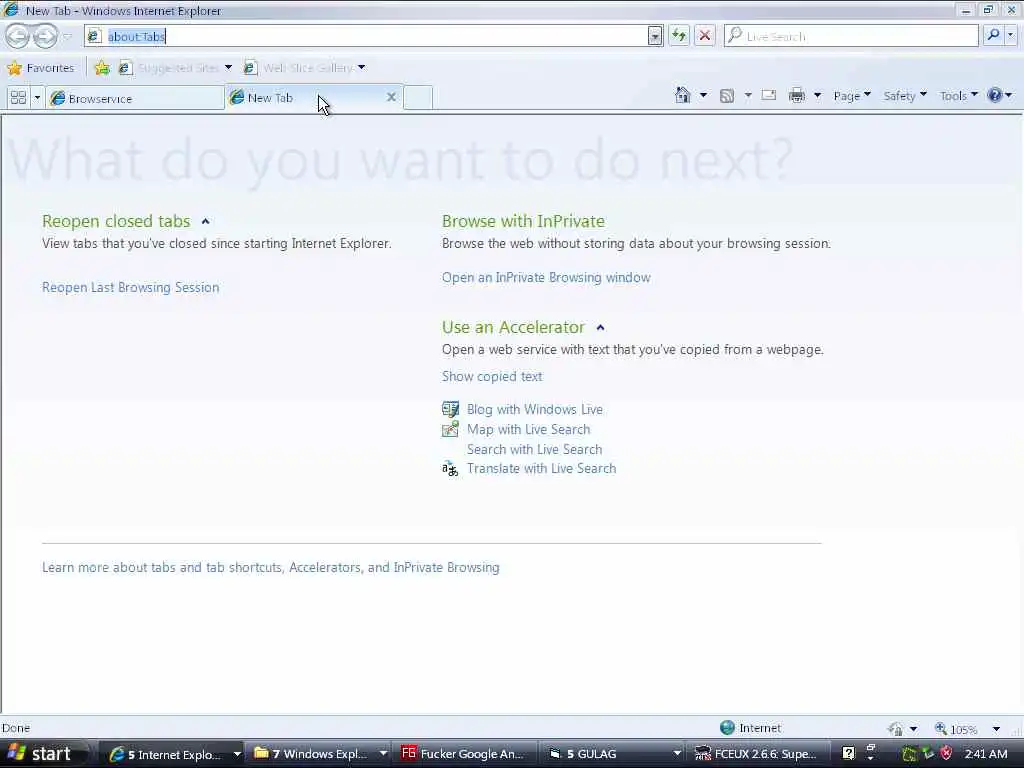Open Internet Explorer taskbar group
This screenshot has height=768, width=1024.
pyautogui.click(x=174, y=754)
